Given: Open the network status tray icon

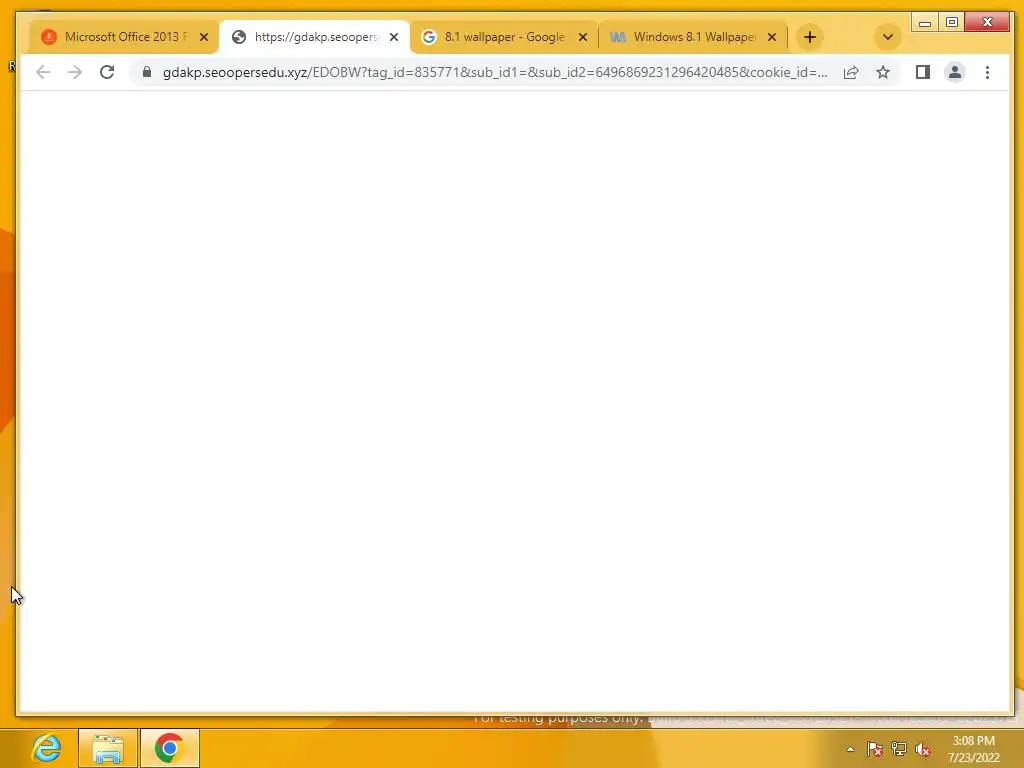Looking at the screenshot, I should (x=899, y=749).
